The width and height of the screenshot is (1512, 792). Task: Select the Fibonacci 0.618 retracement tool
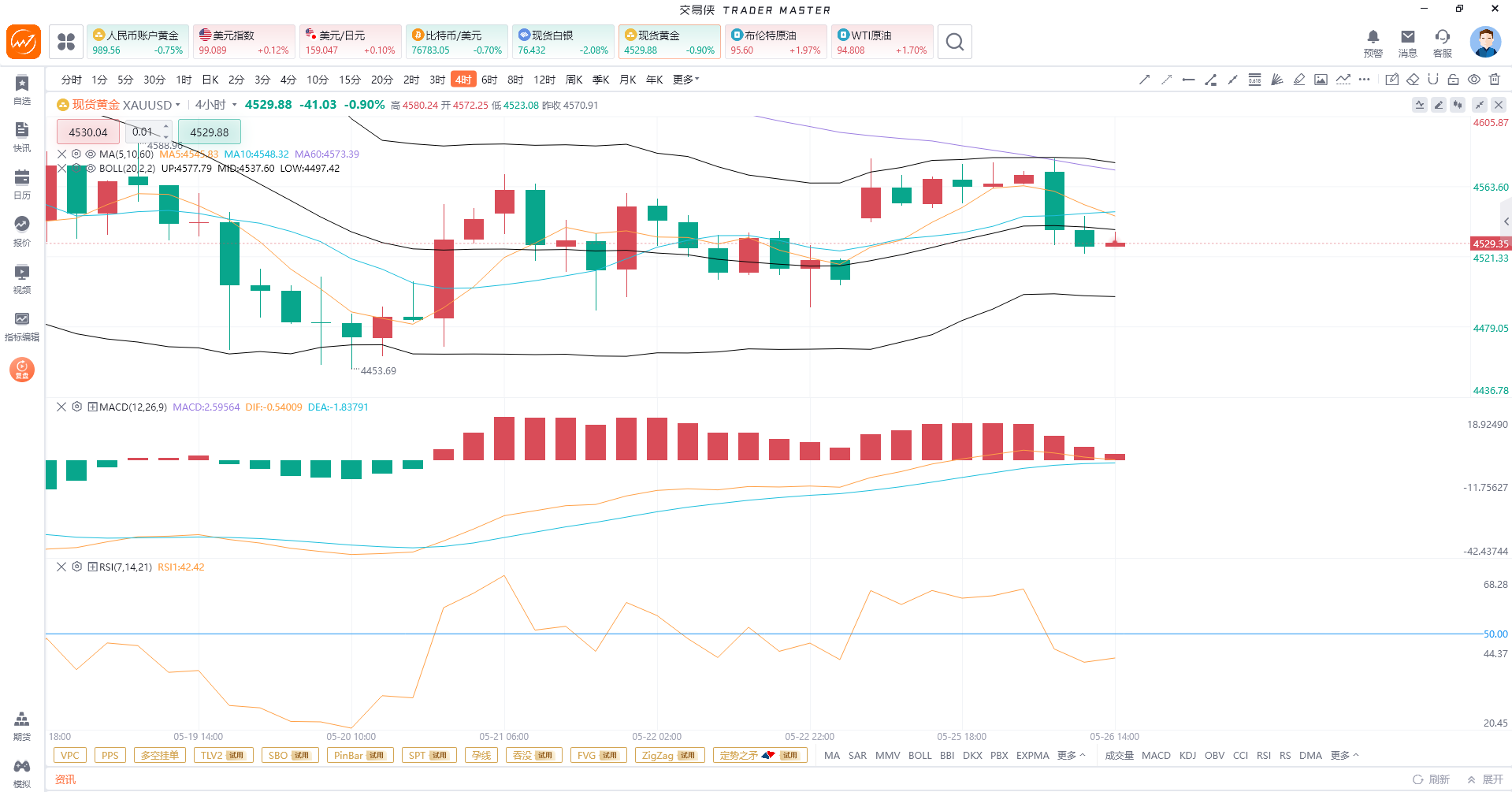1254,80
